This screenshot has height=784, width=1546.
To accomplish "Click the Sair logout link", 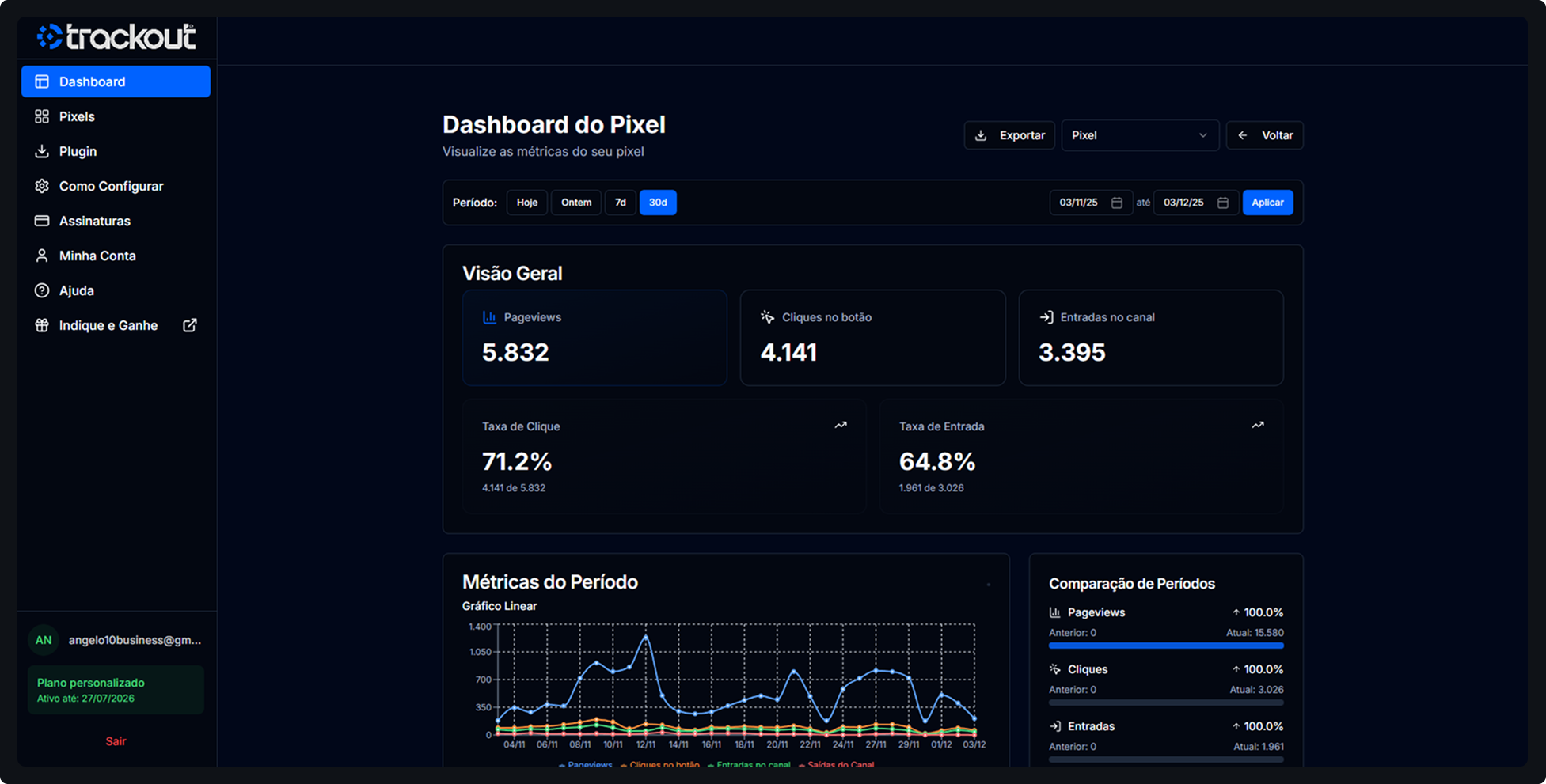I will (116, 741).
